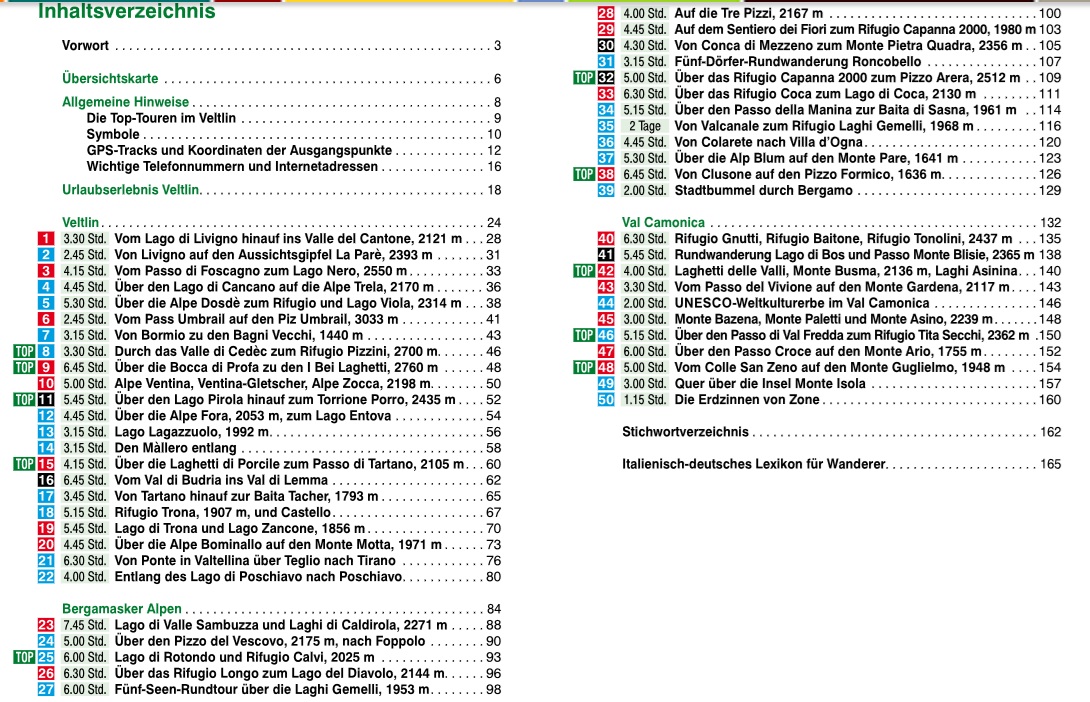This screenshot has height=702, width=1090.
Task: Click the blue tour number 22 badge
Action: point(46,577)
